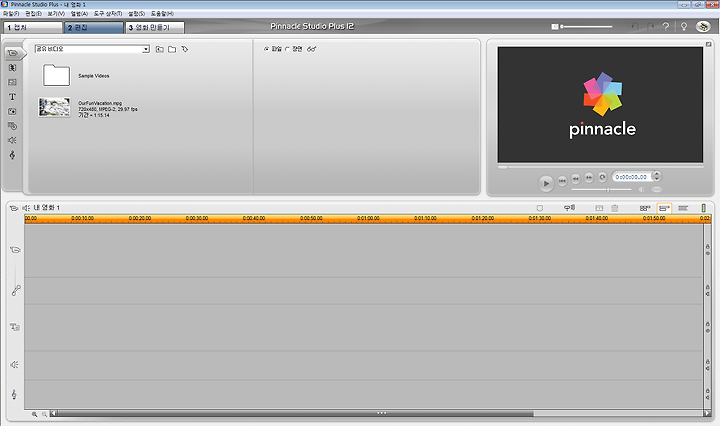Viewport: 720px width, 426px height.
Task: Decrease timecode with the down stepper
Action: click(x=657, y=179)
